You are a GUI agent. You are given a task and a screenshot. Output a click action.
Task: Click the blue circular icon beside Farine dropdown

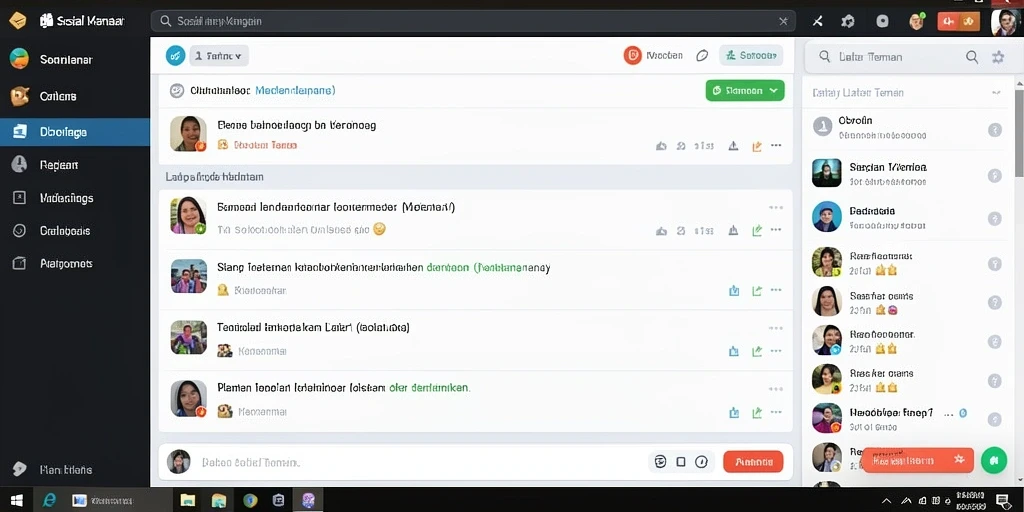[175, 56]
